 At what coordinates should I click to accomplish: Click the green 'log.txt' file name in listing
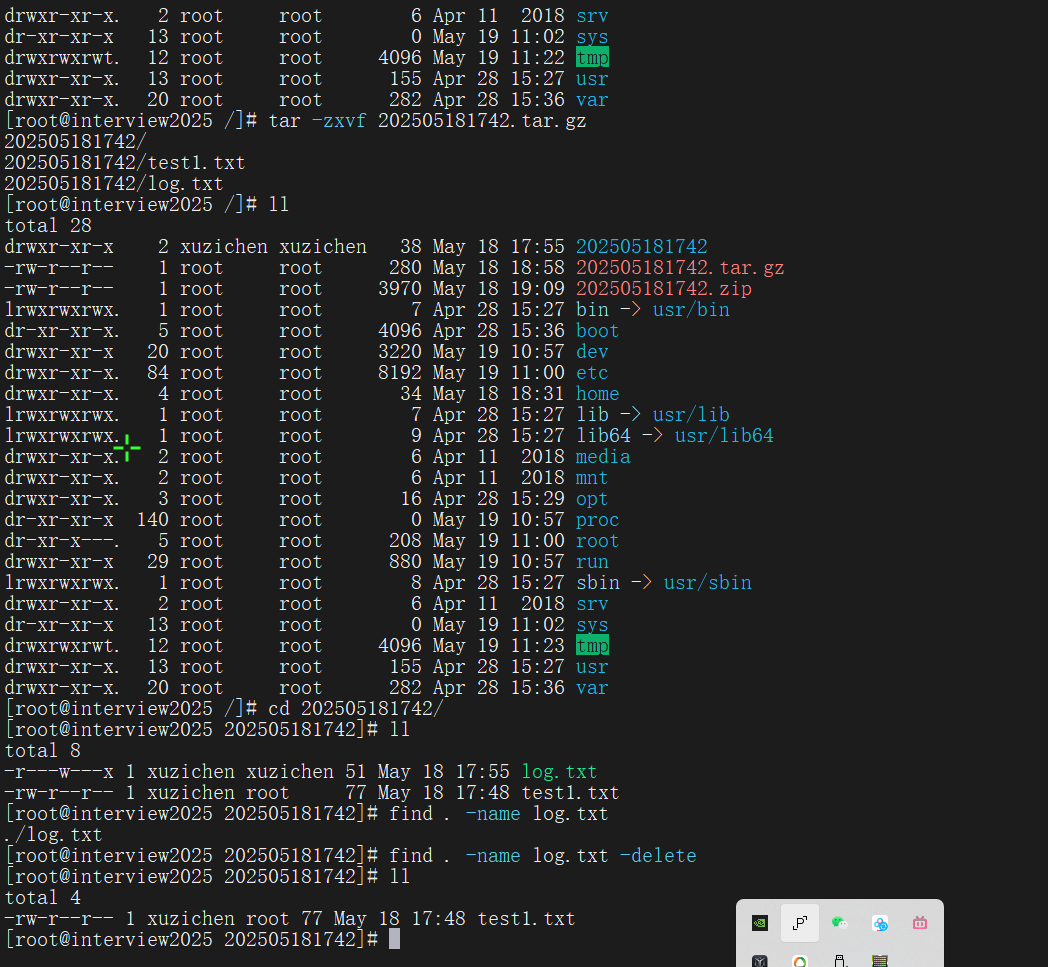559,772
